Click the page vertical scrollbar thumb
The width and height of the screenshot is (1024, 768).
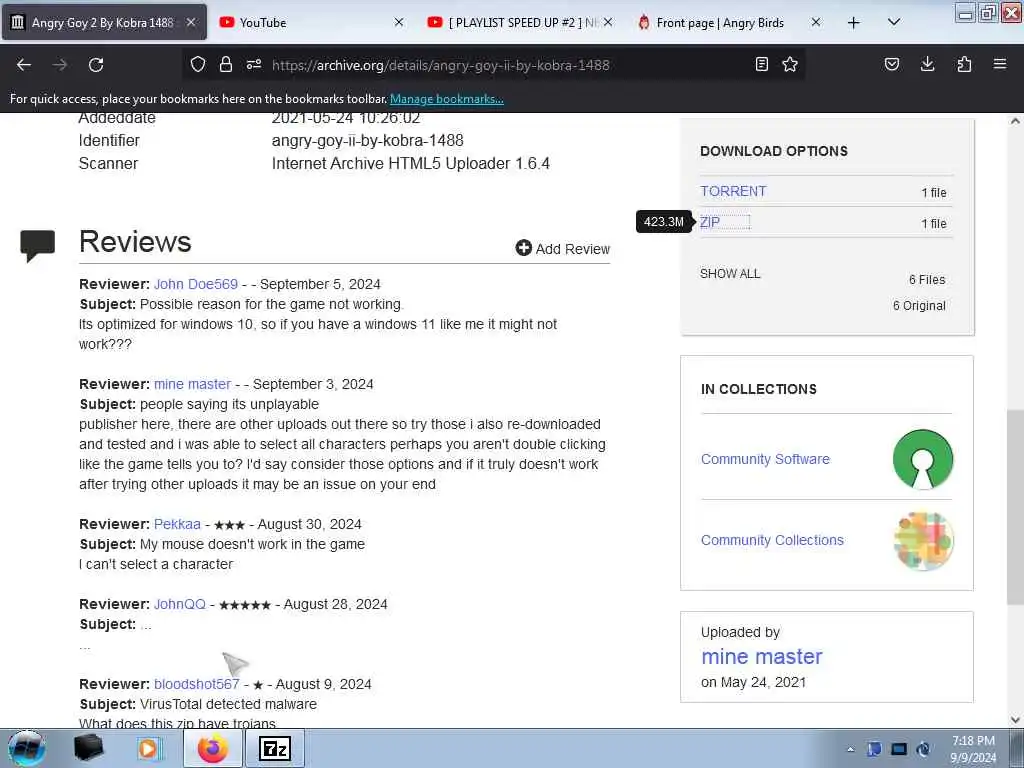click(1015, 506)
